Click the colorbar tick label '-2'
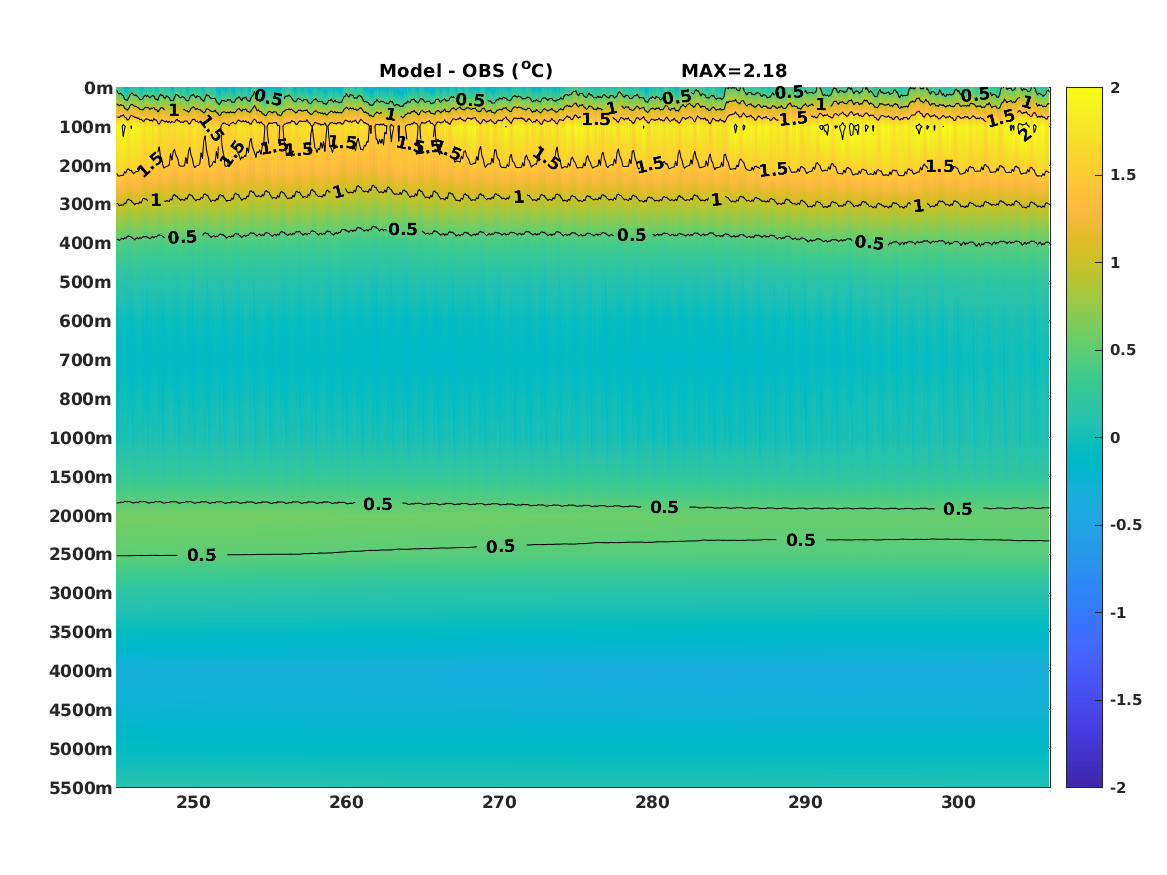Viewport: 1167px width, 875px height. coord(1118,787)
